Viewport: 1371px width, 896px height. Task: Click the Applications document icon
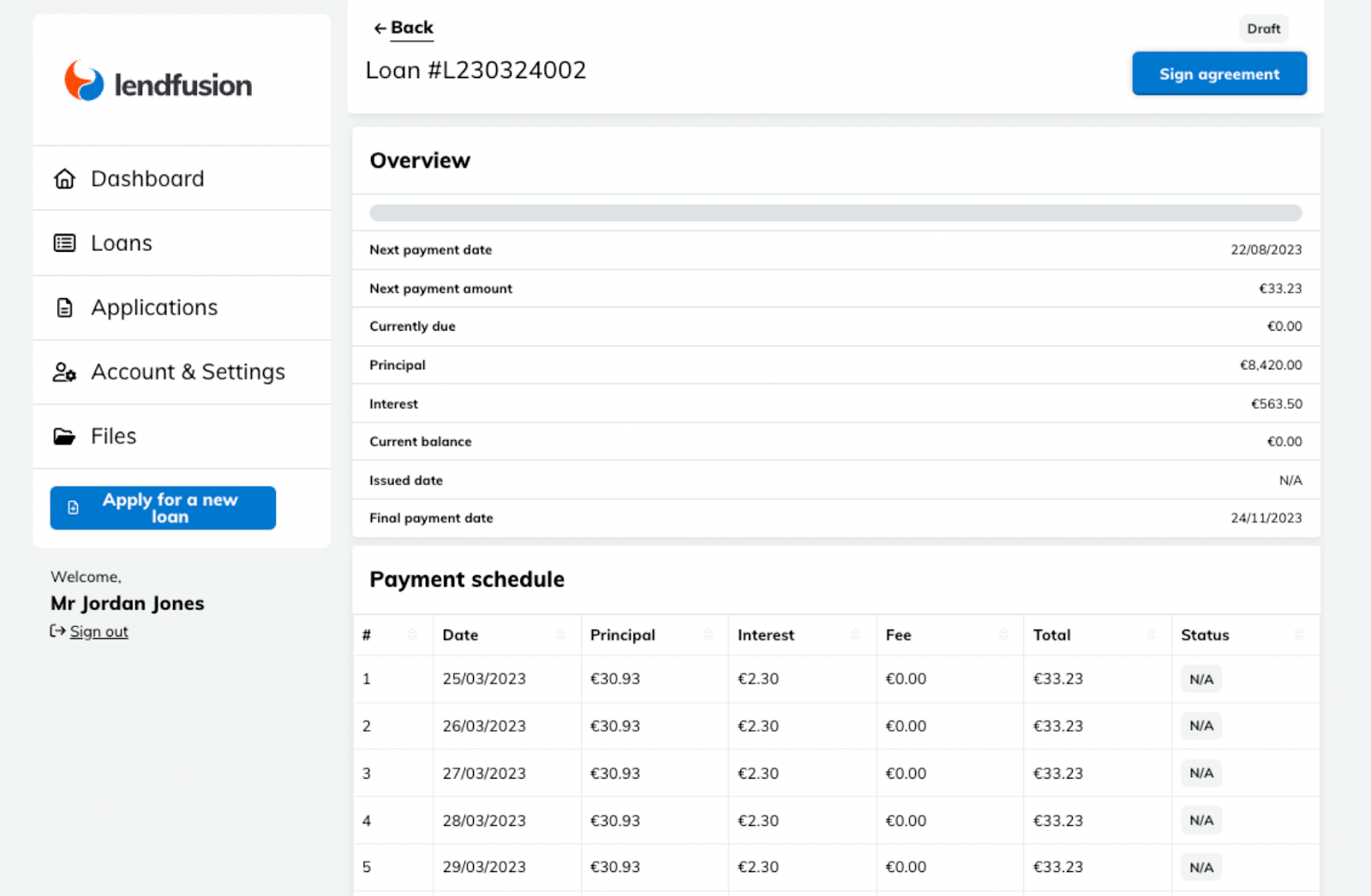tap(64, 308)
